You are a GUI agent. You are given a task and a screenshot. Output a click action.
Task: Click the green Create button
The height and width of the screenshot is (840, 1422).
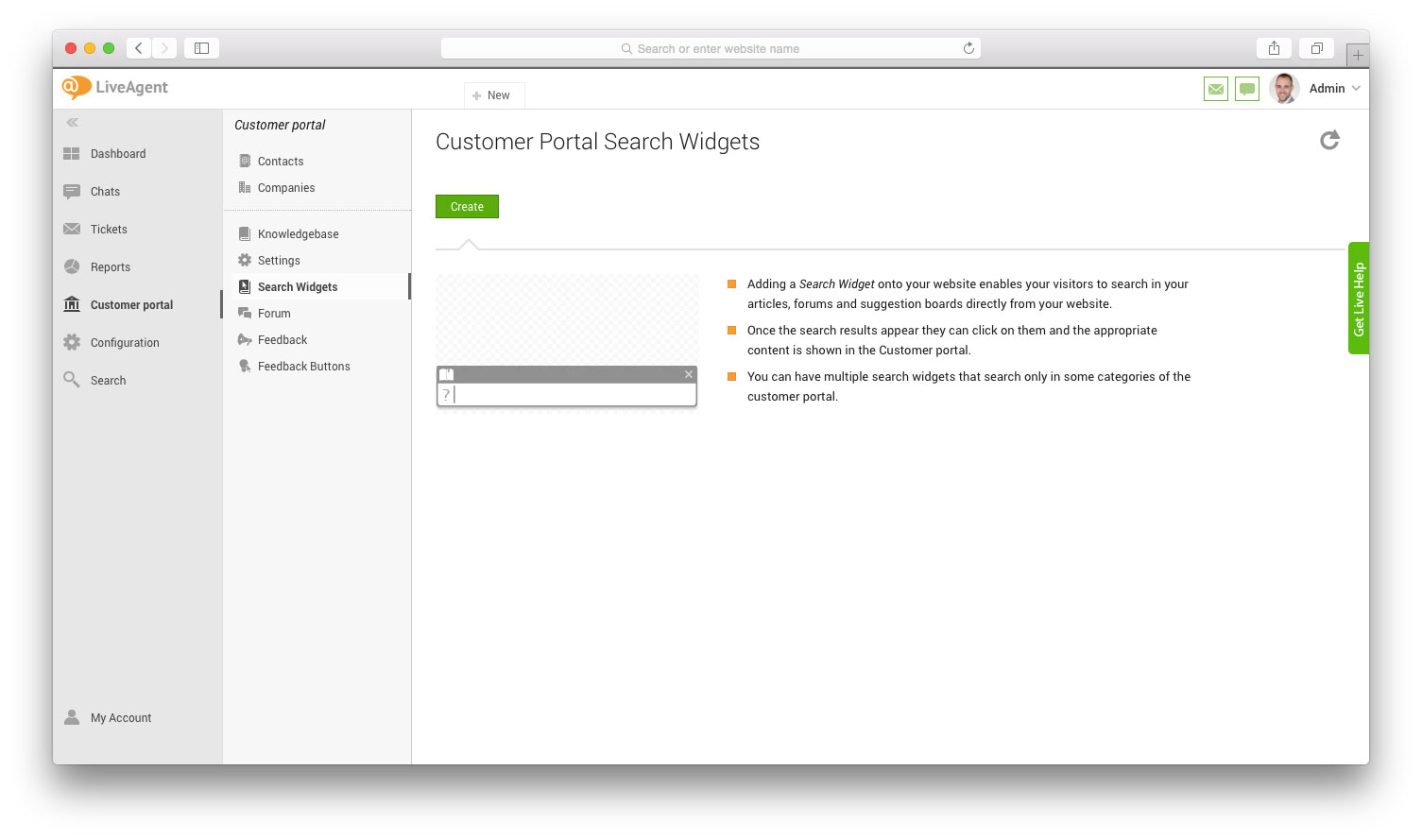pos(467,206)
